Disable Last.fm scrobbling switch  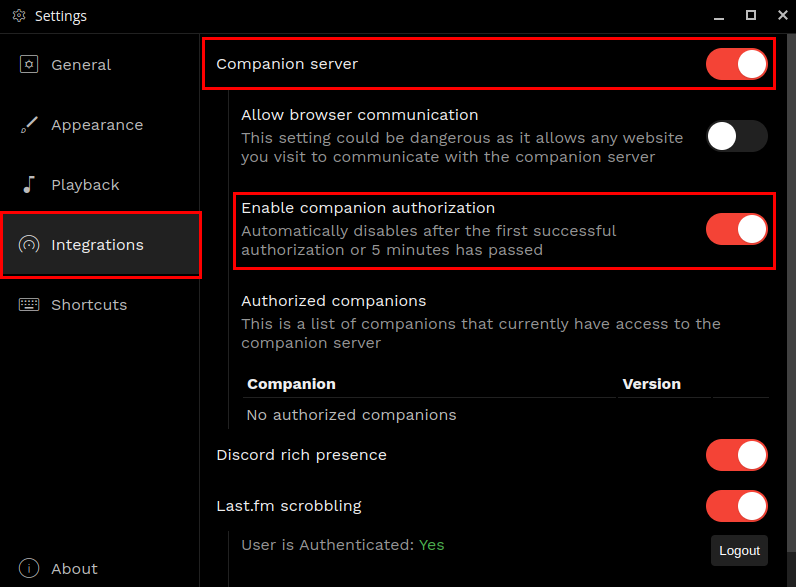pos(736,506)
